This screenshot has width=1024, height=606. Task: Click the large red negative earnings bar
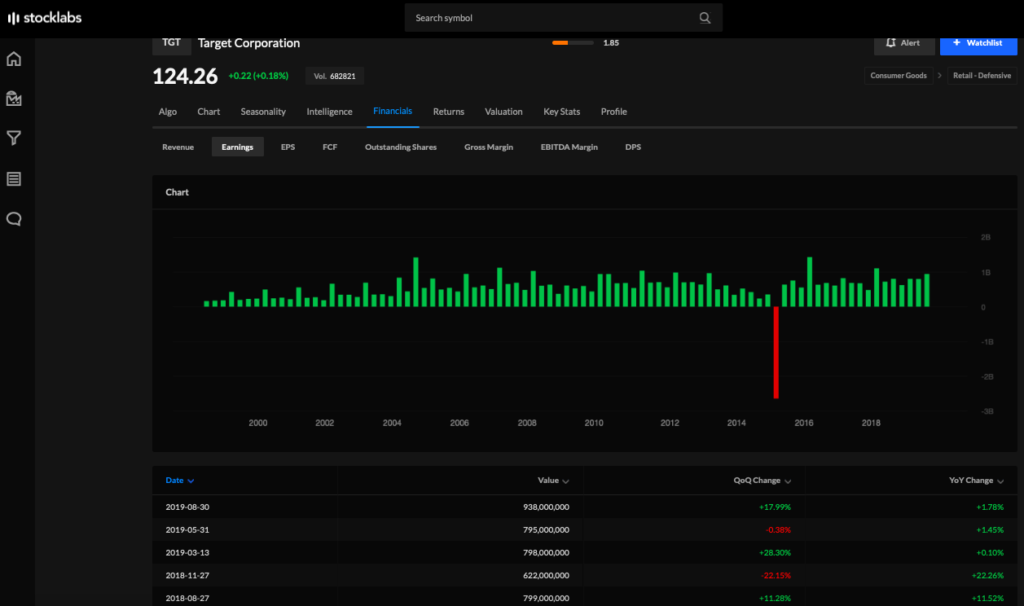[x=776, y=353]
